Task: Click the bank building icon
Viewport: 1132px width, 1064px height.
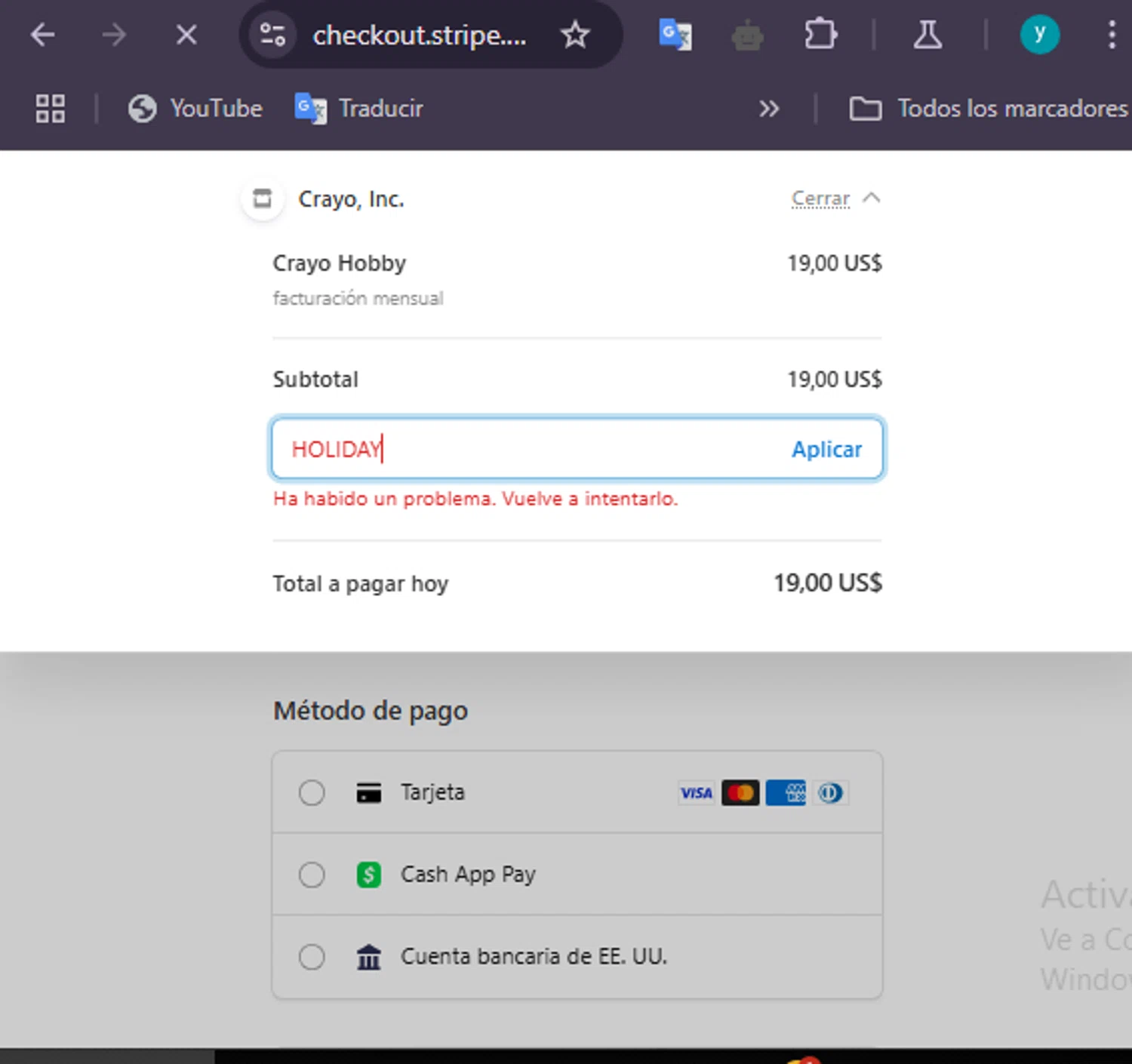Action: point(368,957)
